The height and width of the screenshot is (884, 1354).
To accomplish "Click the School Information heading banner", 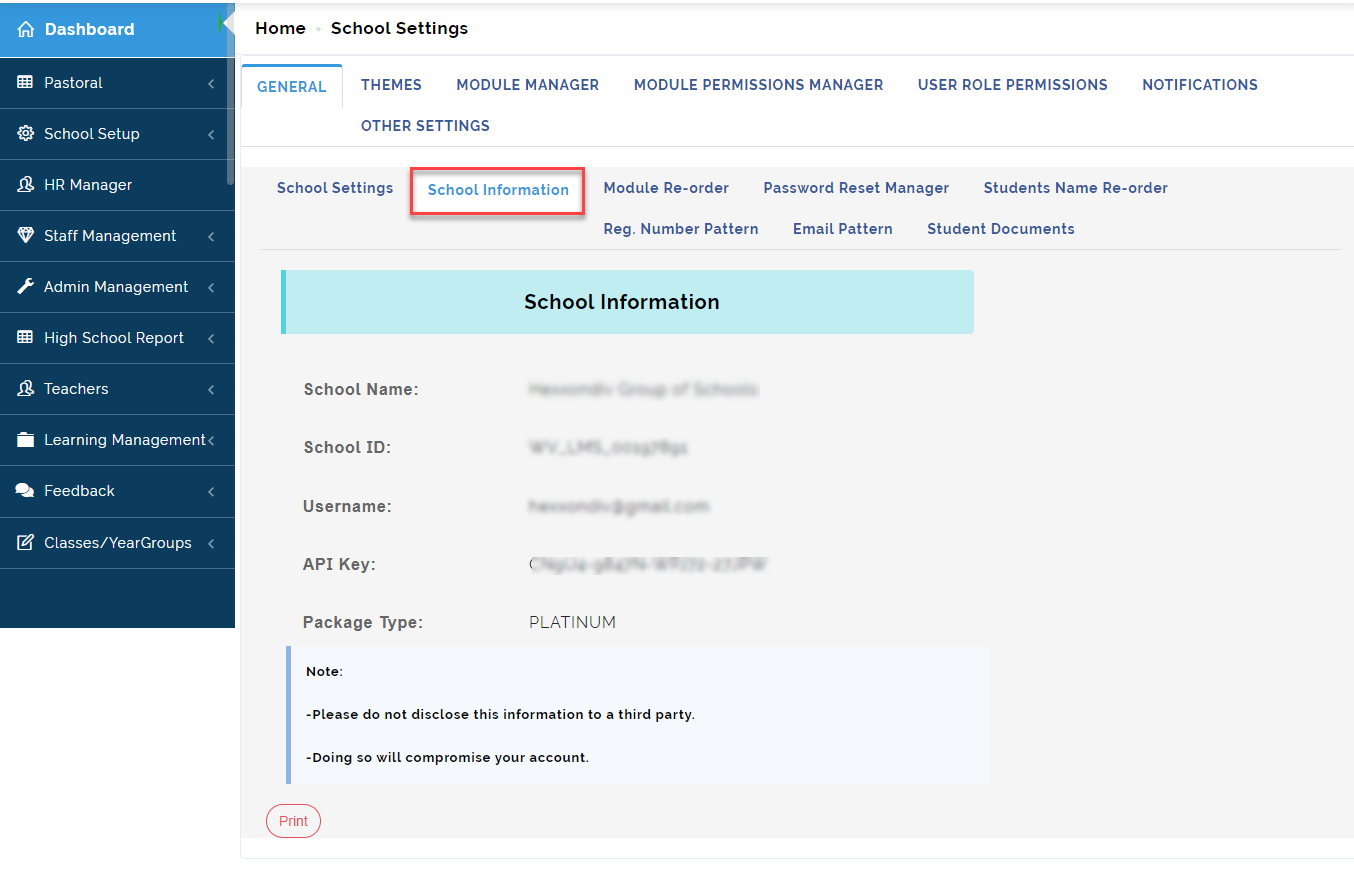I will [x=627, y=302].
